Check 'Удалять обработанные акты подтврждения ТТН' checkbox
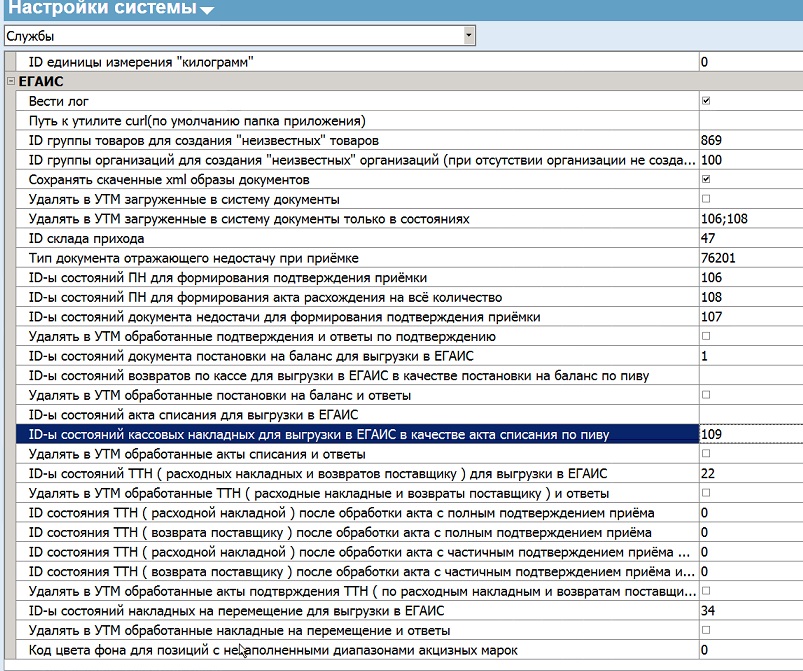The height and width of the screenshot is (671, 803). tap(706, 591)
